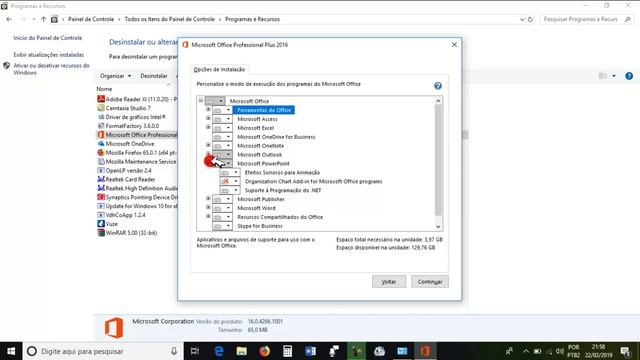Expand the Microsoft OneNote node
640x360 pixels.
tap(208, 145)
